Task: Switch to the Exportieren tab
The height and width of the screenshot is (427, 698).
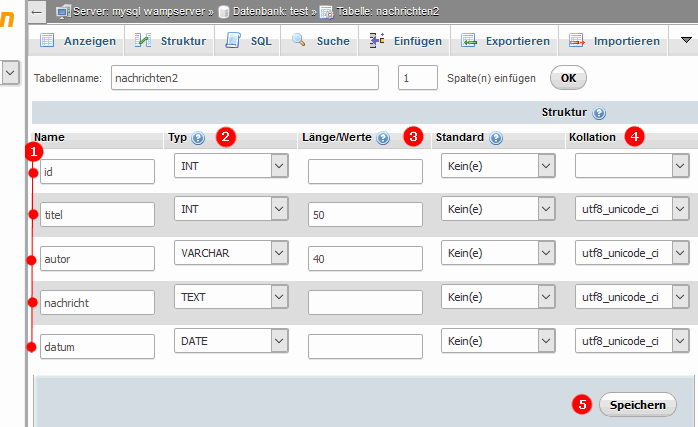Action: tap(504, 41)
